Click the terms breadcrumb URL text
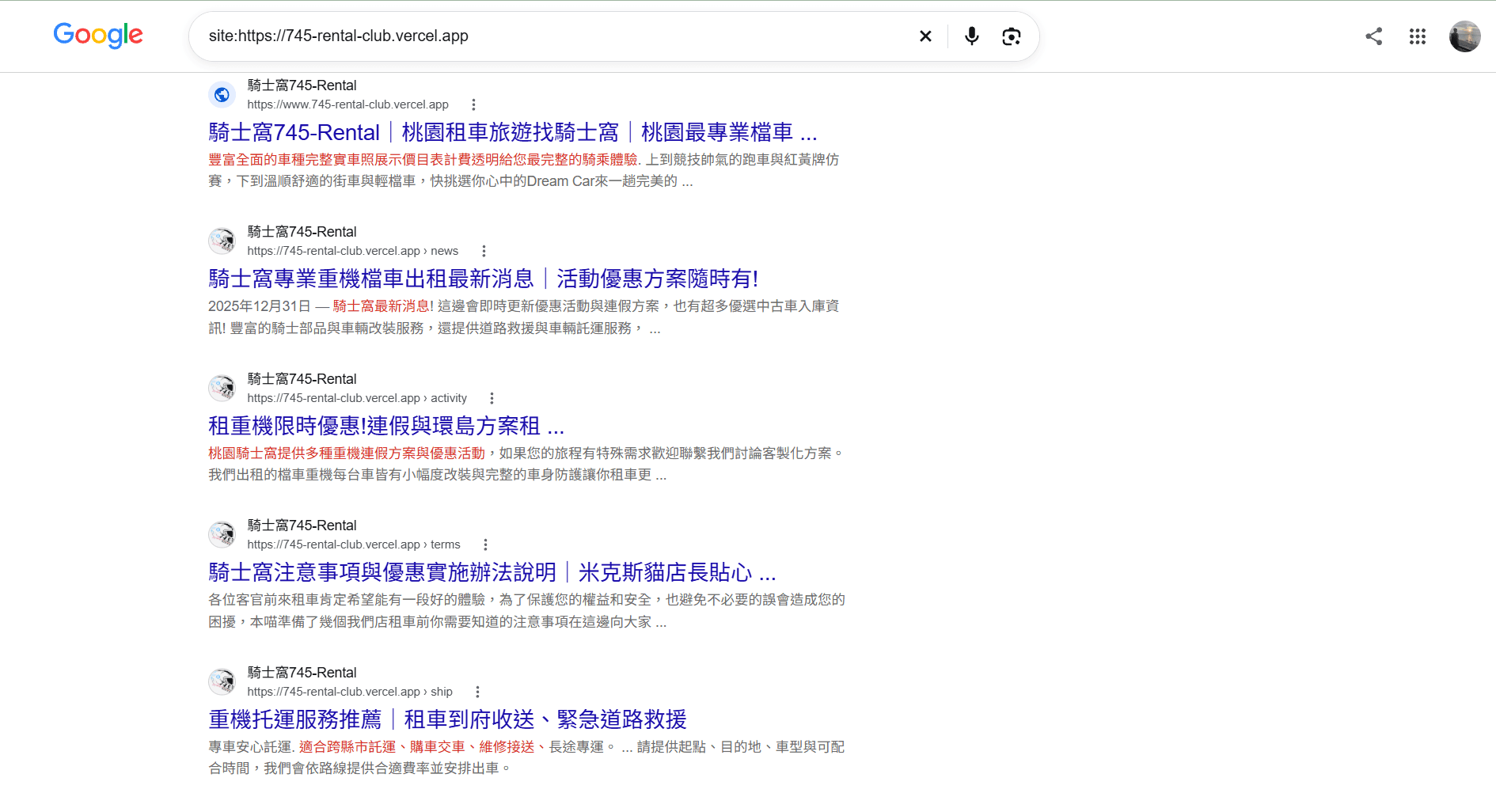1496x812 pixels. coord(353,544)
